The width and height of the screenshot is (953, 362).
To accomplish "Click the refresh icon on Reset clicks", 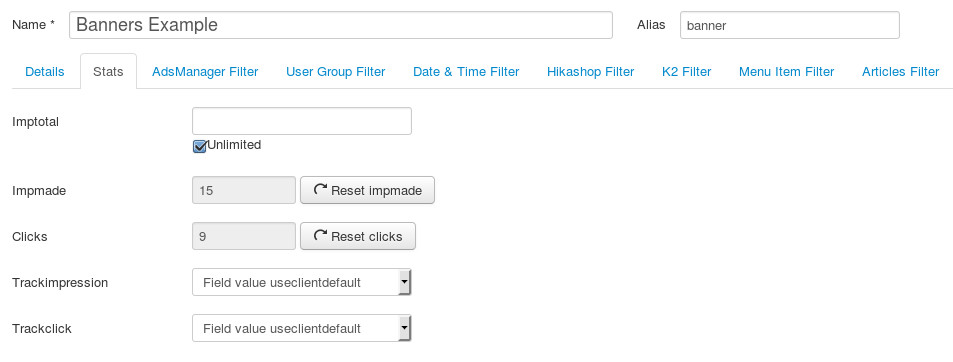I will tap(320, 236).
